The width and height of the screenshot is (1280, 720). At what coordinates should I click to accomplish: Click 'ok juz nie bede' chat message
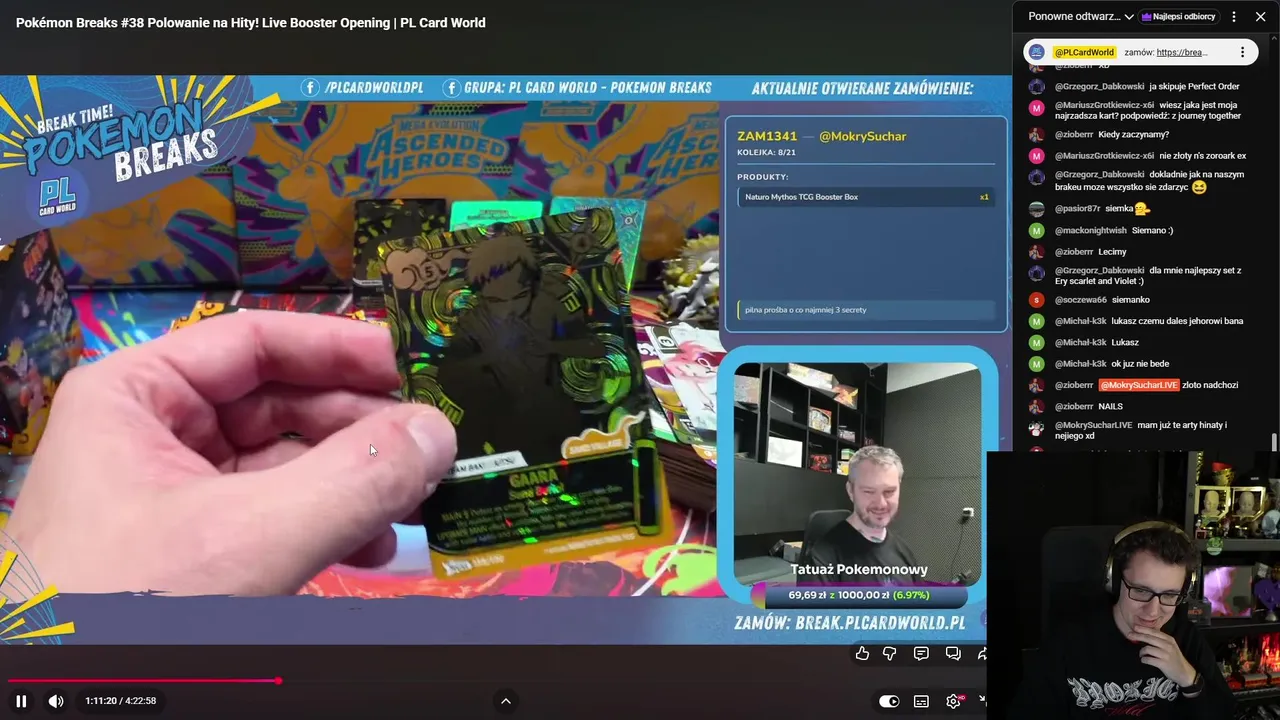[x=1140, y=364]
